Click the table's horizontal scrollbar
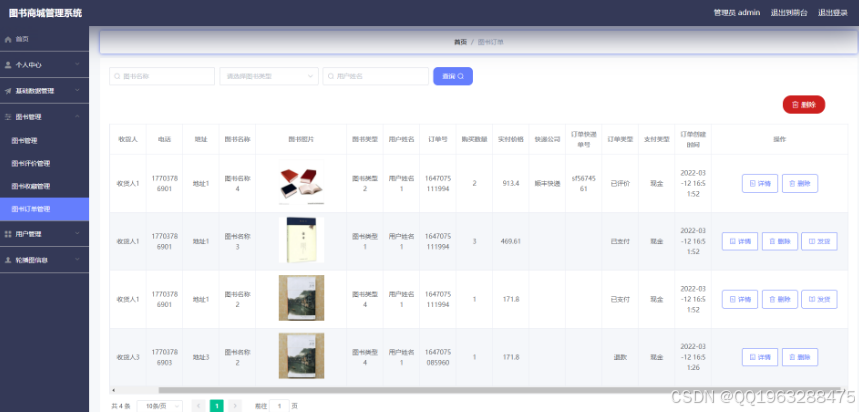 click(x=502, y=390)
